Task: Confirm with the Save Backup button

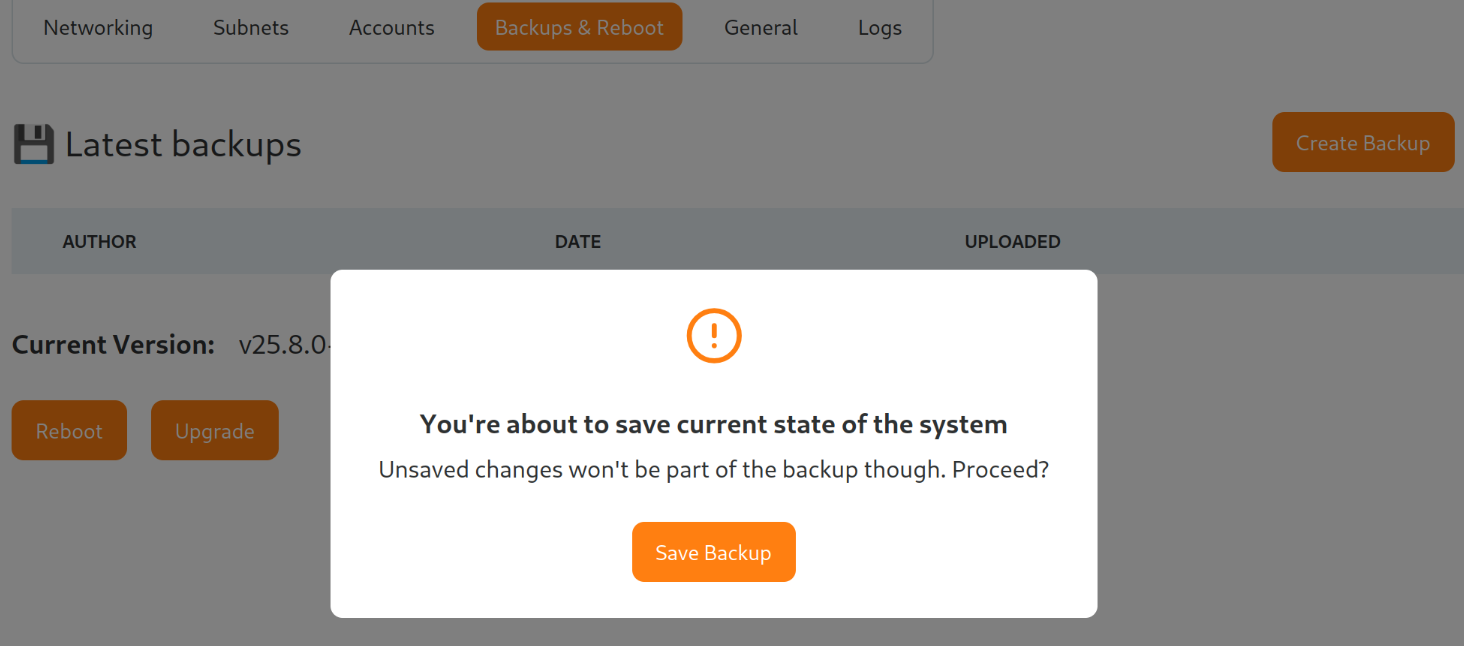Action: (x=713, y=552)
